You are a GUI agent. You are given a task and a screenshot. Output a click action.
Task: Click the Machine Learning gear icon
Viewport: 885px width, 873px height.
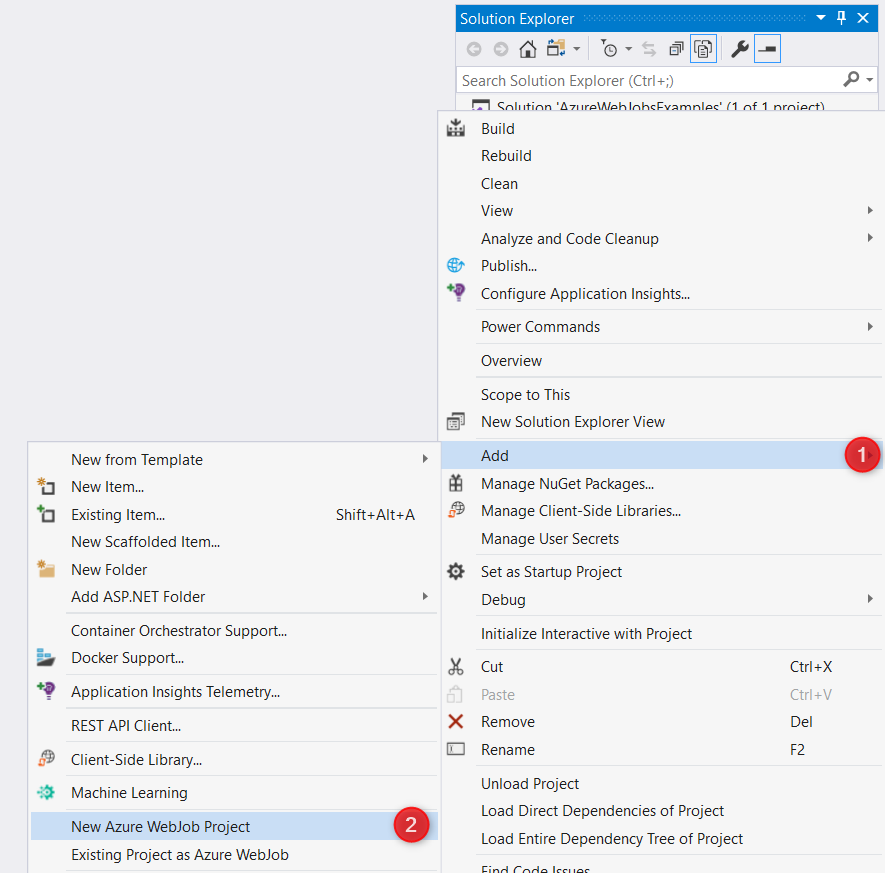[x=46, y=792]
